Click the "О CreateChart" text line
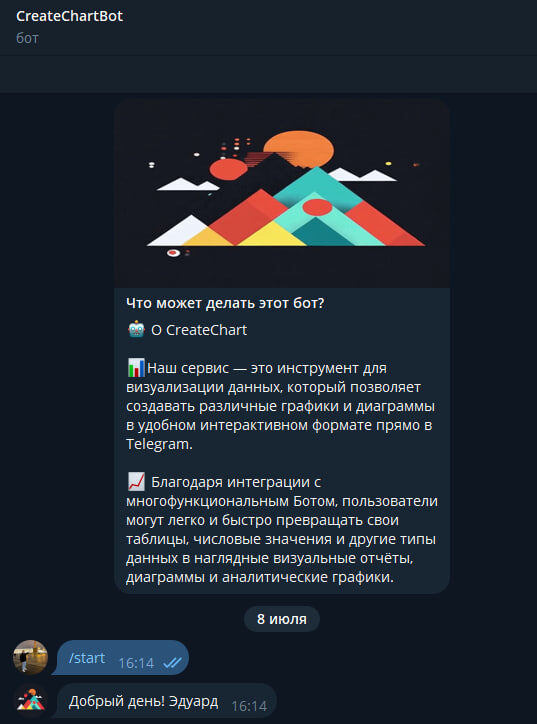The height and width of the screenshot is (724, 537). (x=199, y=330)
